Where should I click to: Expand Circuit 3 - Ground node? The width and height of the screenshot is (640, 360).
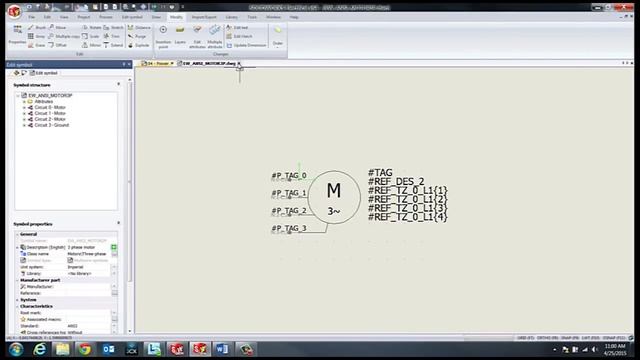point(24,125)
